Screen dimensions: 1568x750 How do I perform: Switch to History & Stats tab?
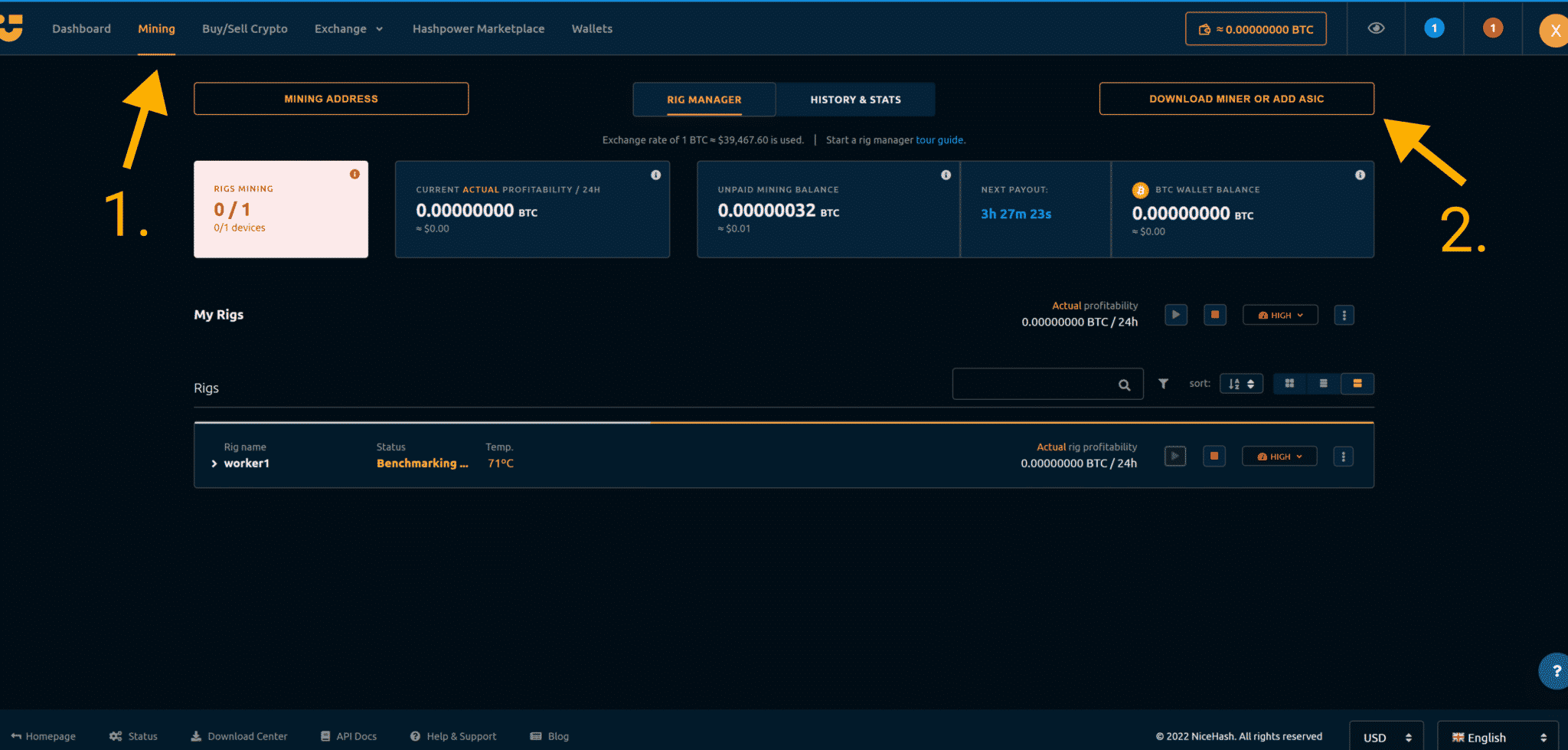855,100
